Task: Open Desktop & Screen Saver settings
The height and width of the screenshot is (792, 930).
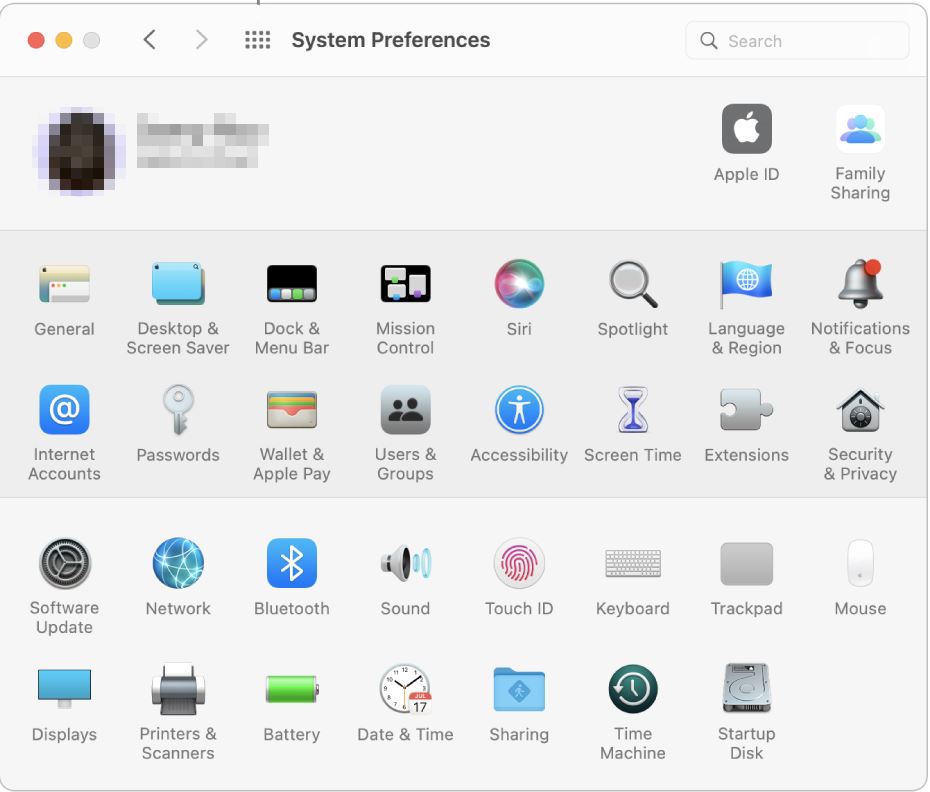Action: (x=178, y=284)
